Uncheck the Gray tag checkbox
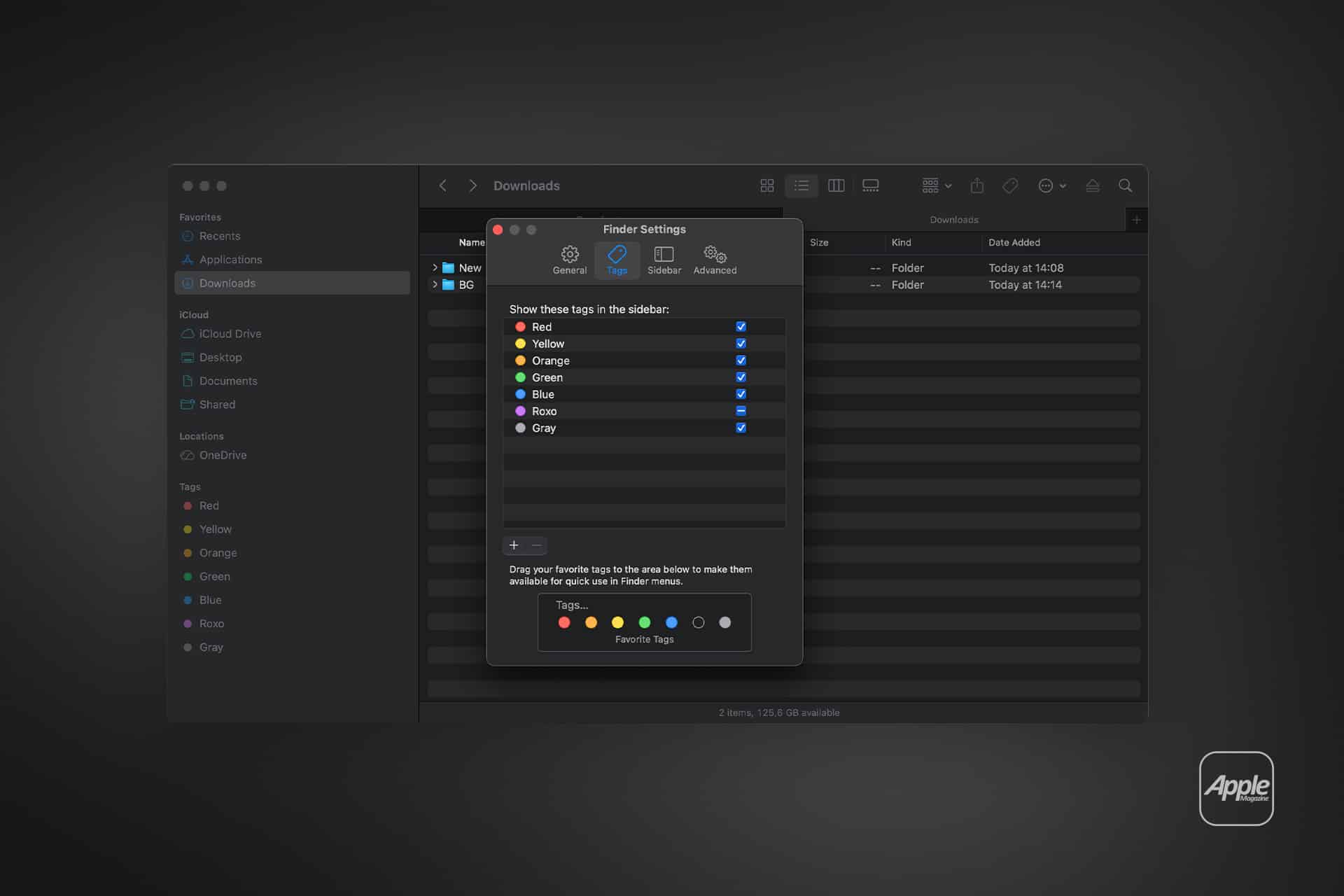 741,428
